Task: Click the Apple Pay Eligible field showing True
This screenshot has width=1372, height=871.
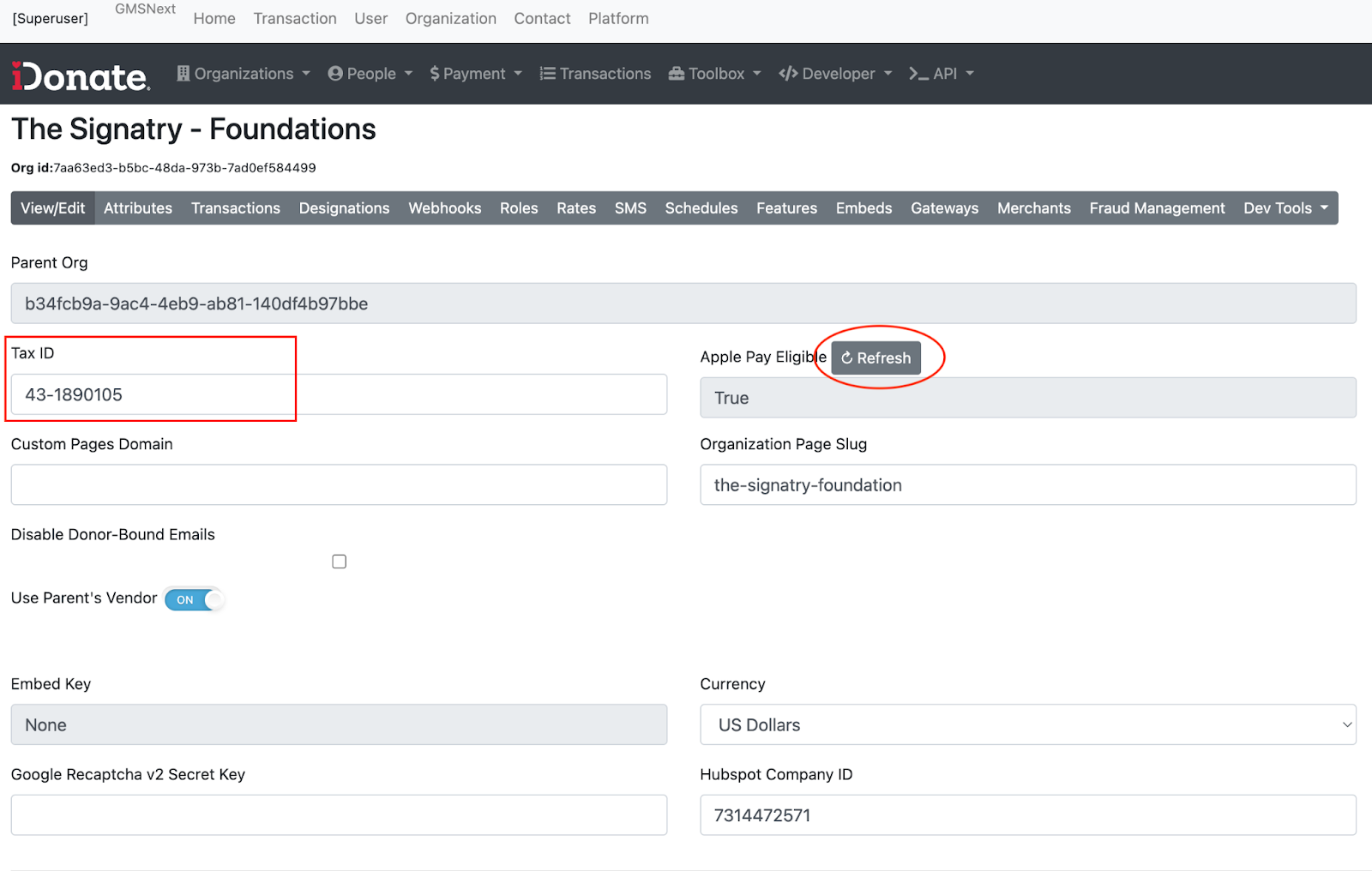Action: click(1028, 398)
